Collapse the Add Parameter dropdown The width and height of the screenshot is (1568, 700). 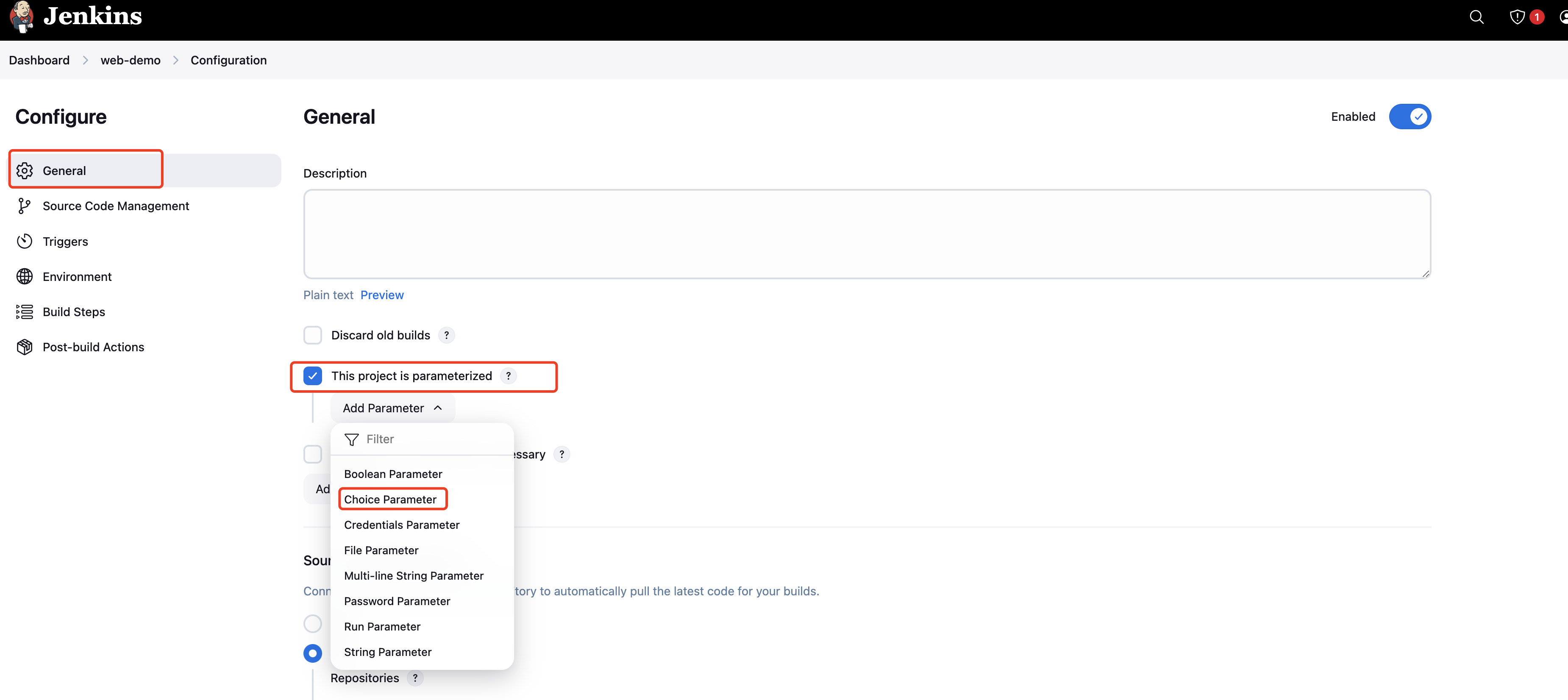(392, 408)
